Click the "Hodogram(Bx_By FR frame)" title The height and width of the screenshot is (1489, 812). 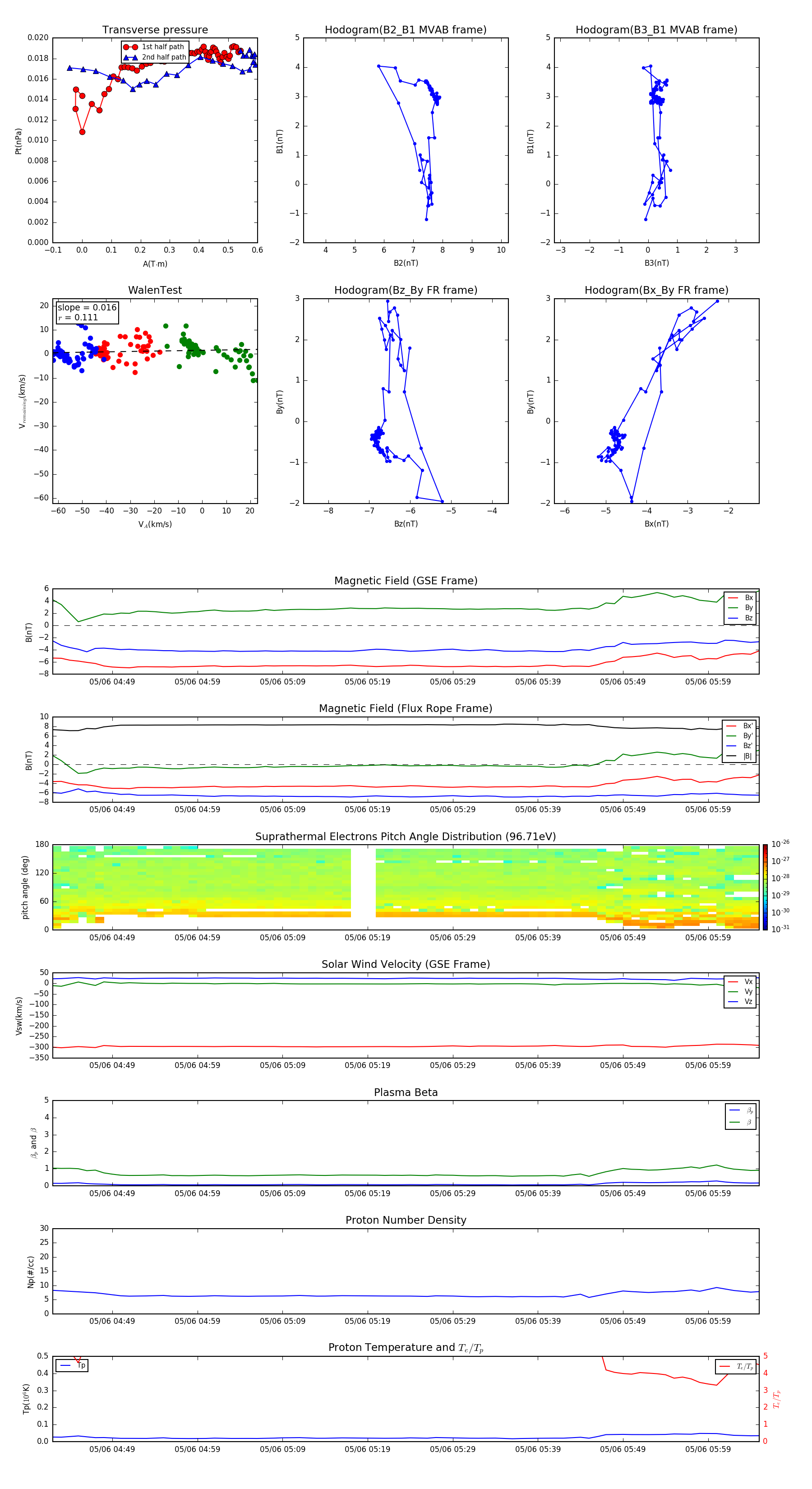pyautogui.click(x=656, y=290)
